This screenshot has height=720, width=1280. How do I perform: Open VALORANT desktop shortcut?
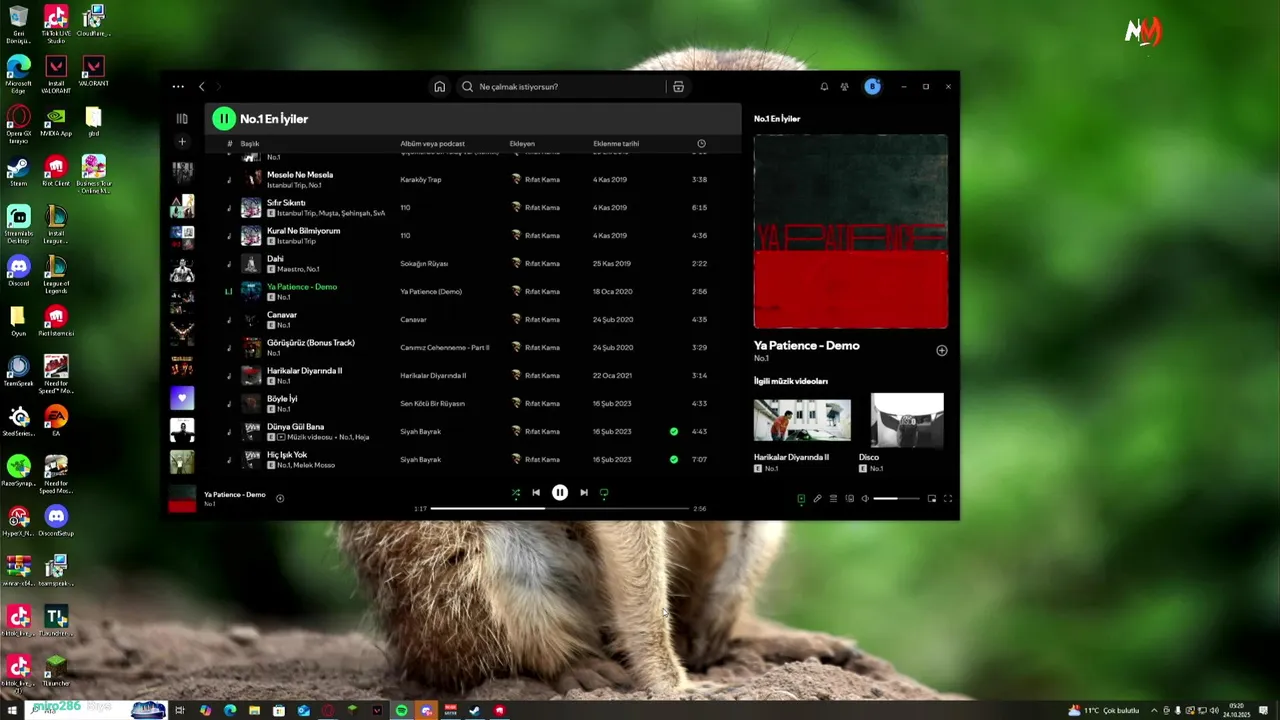pyautogui.click(x=93, y=71)
